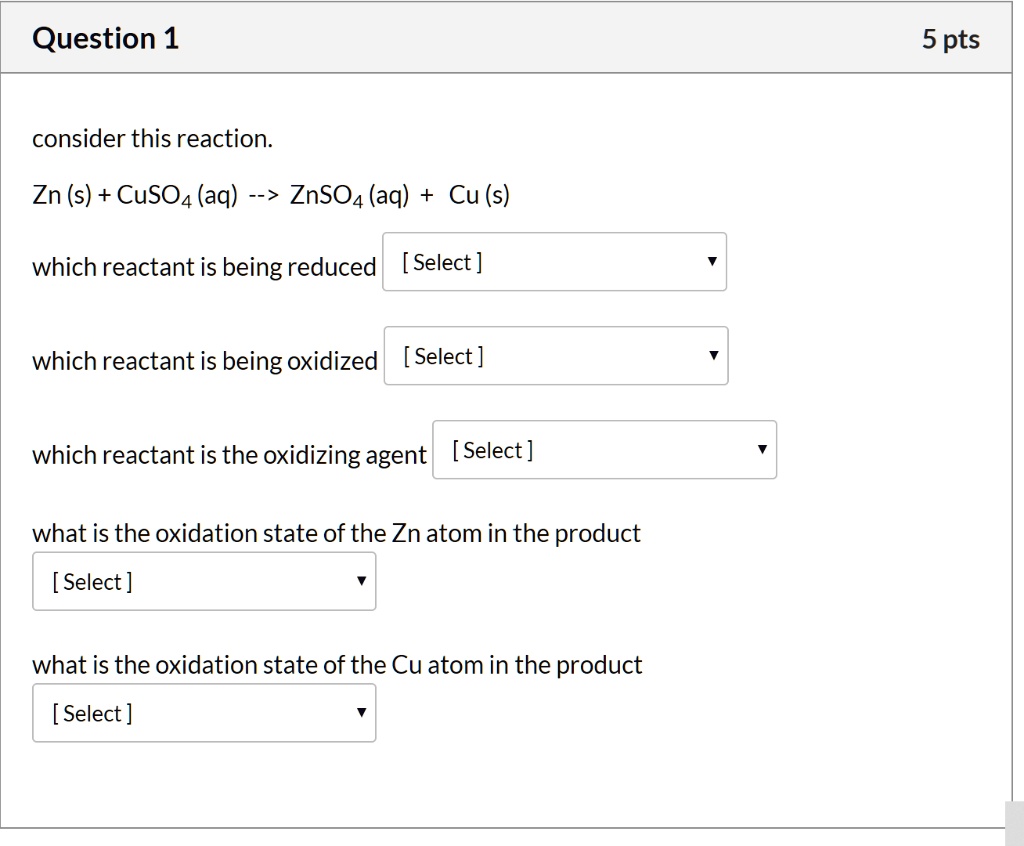Viewport: 1024px width, 846px height.
Task: Open the dropdown asking which reactant is being reduced
Action: 554,261
